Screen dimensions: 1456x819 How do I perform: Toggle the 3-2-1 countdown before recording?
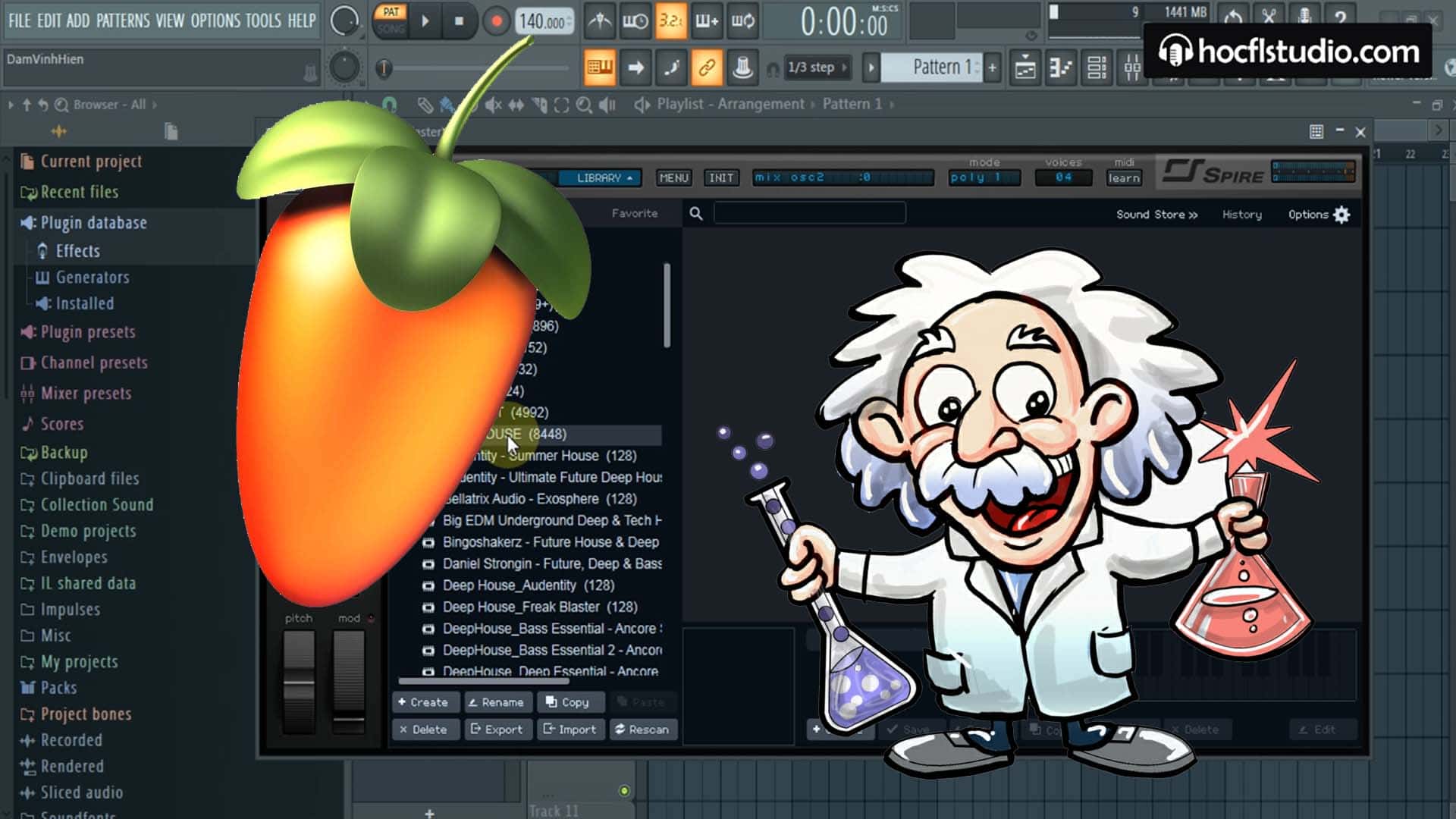(671, 21)
